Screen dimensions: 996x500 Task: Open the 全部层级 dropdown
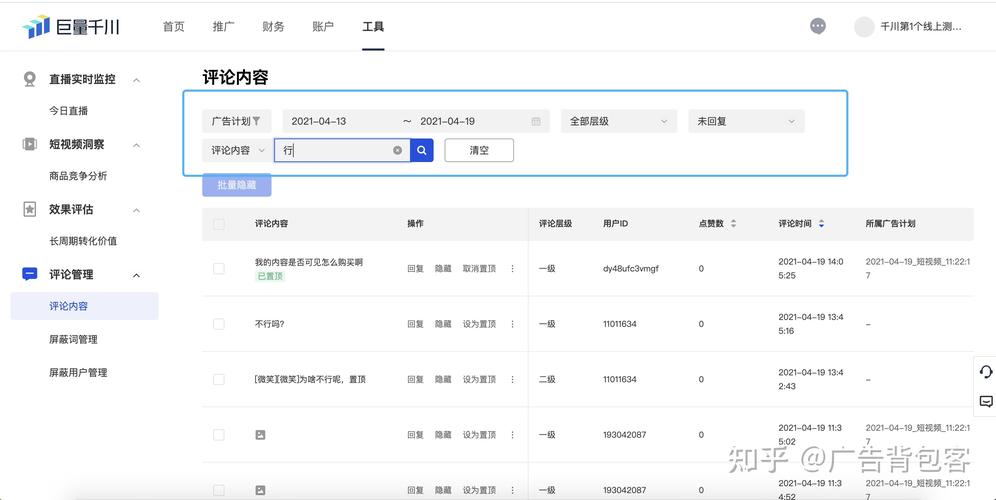click(618, 121)
